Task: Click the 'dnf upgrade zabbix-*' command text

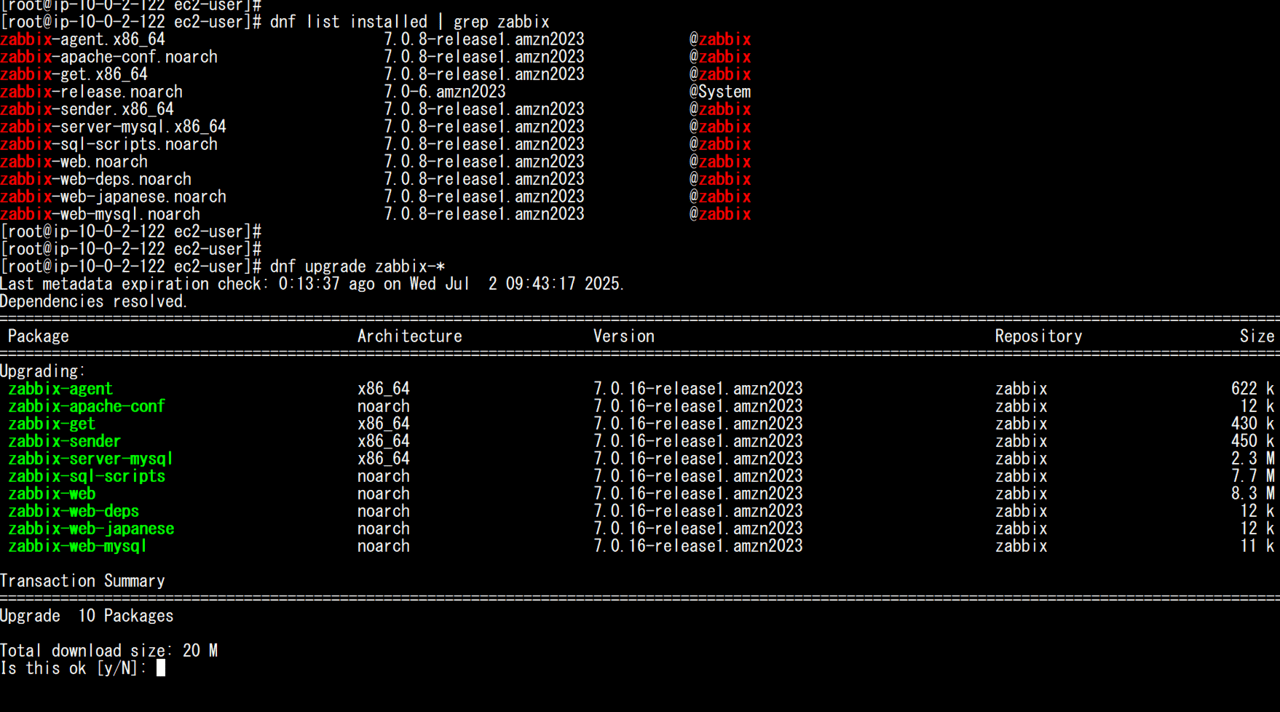Action: pyautogui.click(x=357, y=266)
